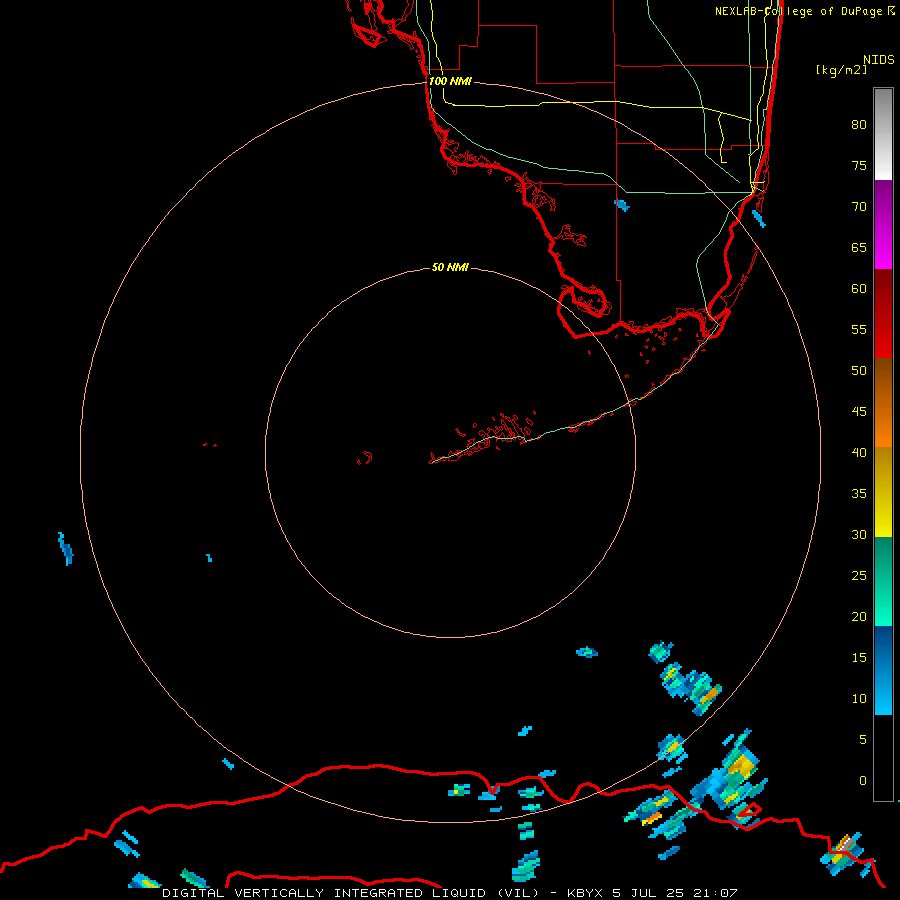Pick the magenta segment of the color bar
The height and width of the screenshot is (900, 900).
tap(883, 224)
